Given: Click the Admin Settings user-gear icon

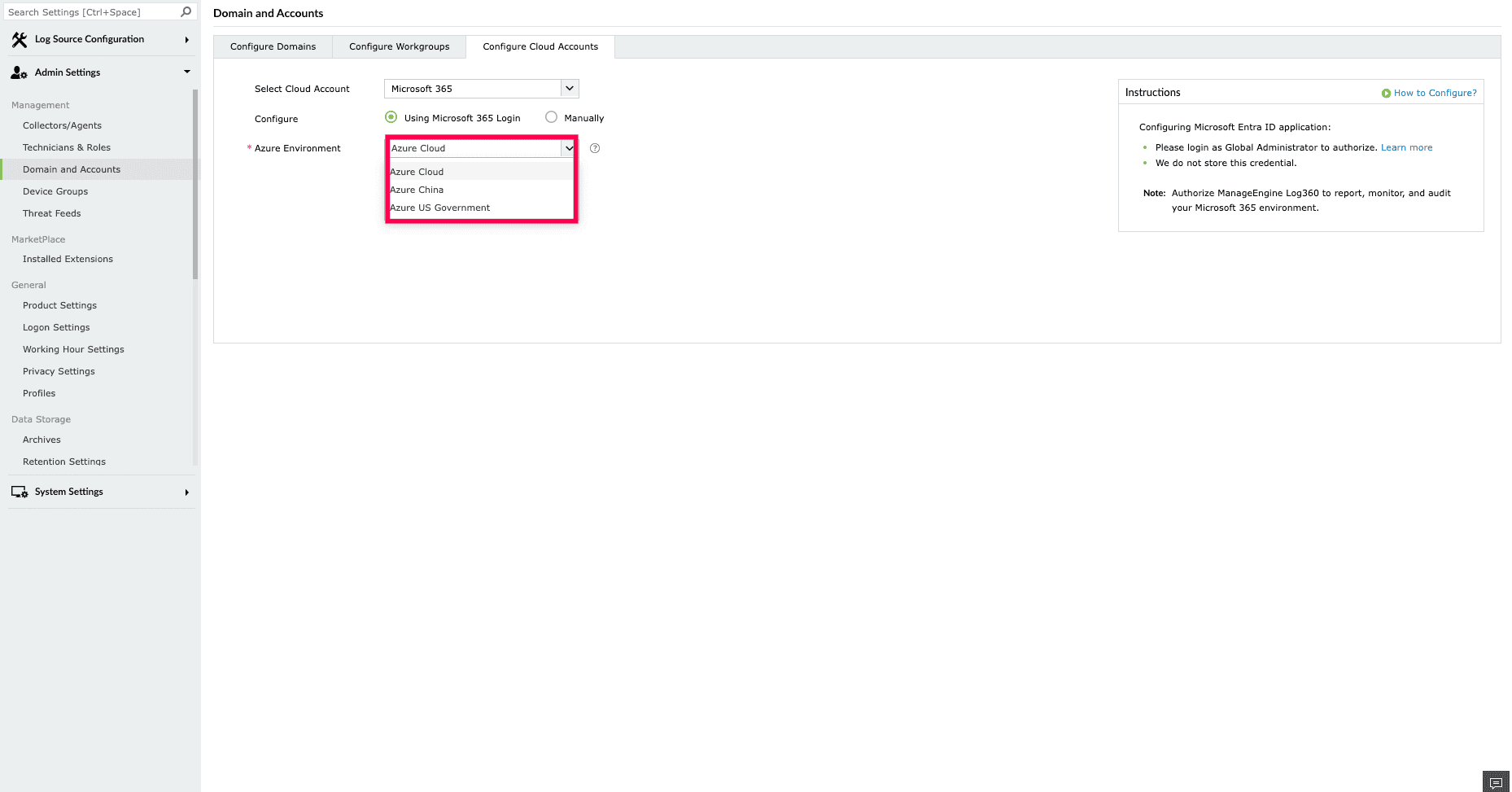Looking at the screenshot, I should click(18, 72).
